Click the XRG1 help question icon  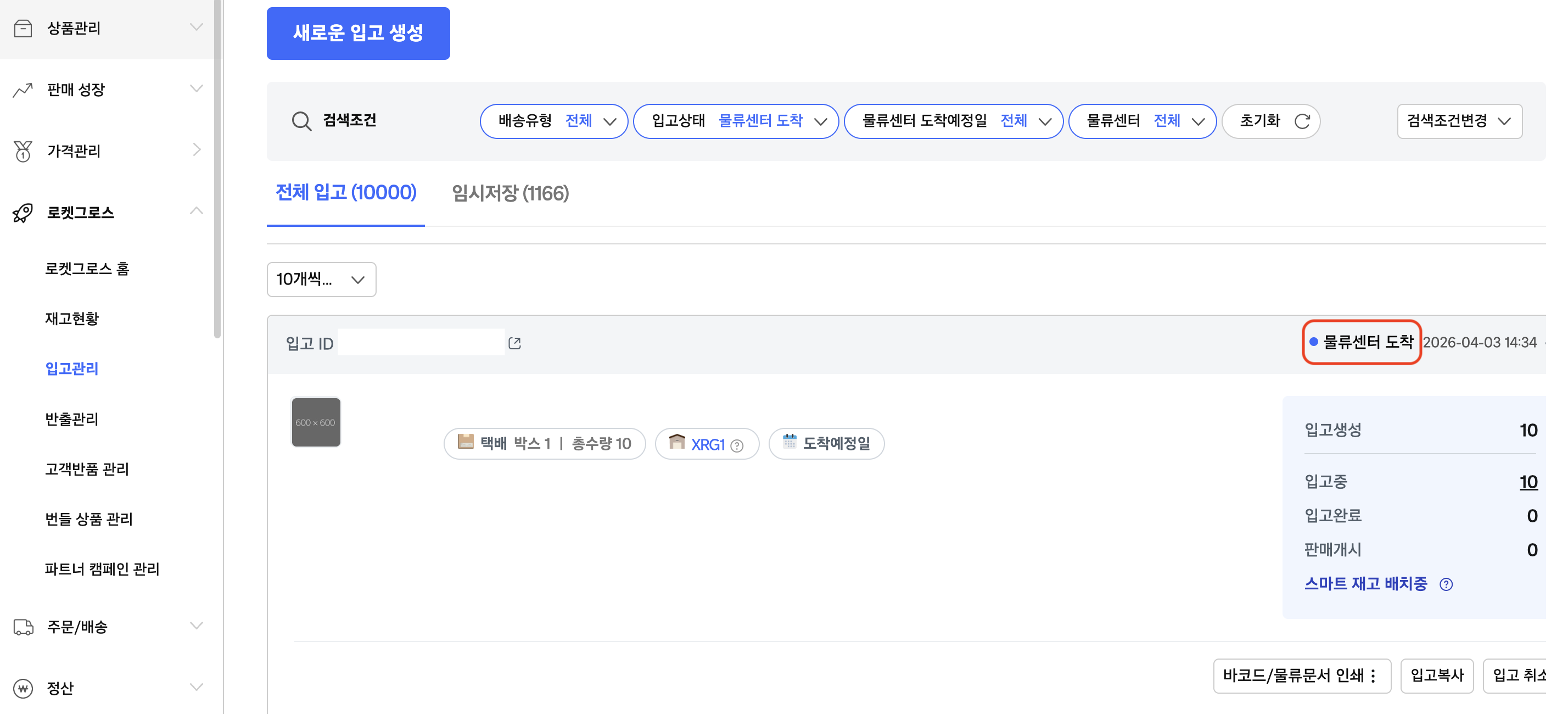737,445
